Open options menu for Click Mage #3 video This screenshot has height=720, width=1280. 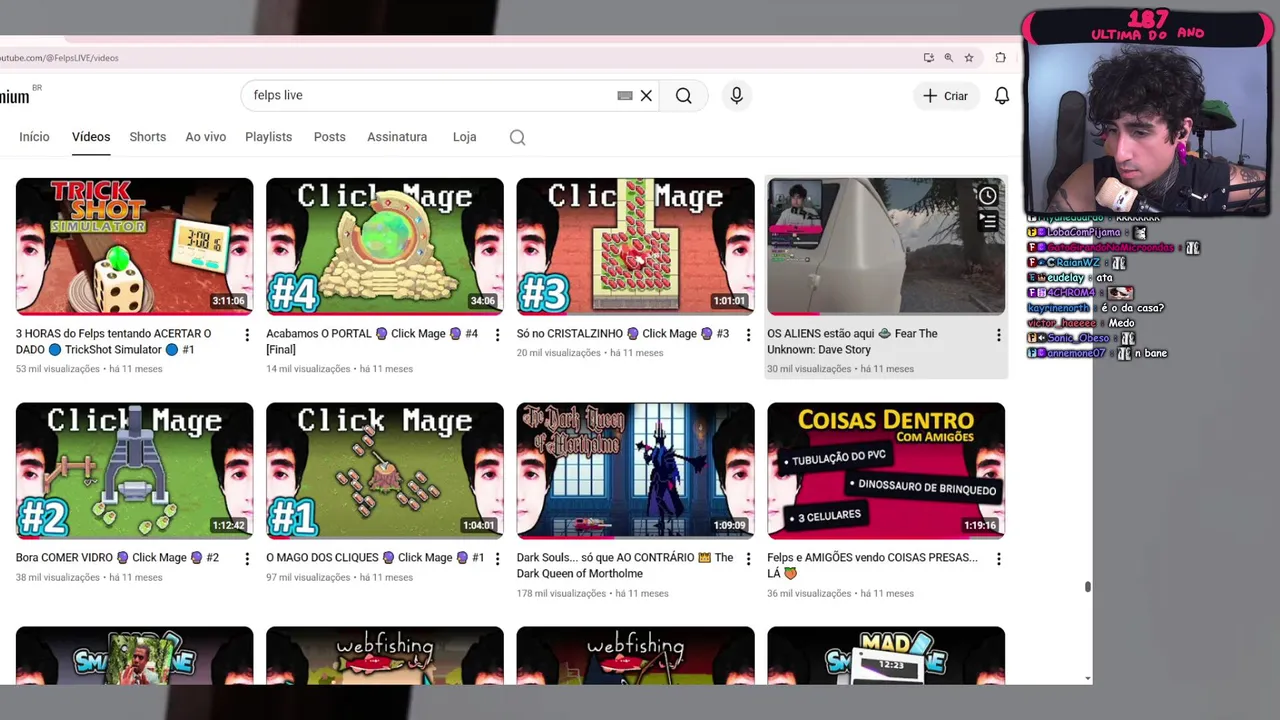point(748,335)
